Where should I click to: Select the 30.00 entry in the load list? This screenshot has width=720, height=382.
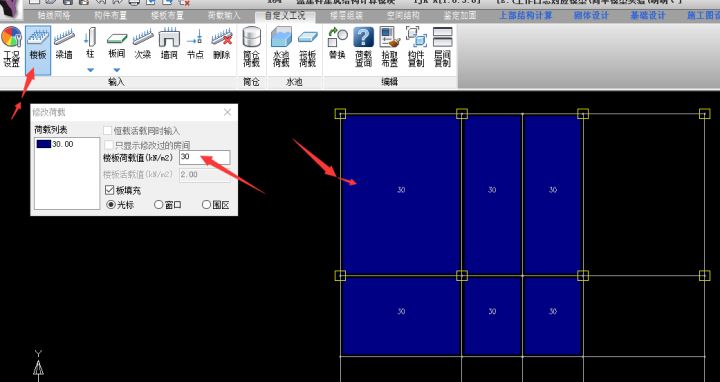click(62, 144)
